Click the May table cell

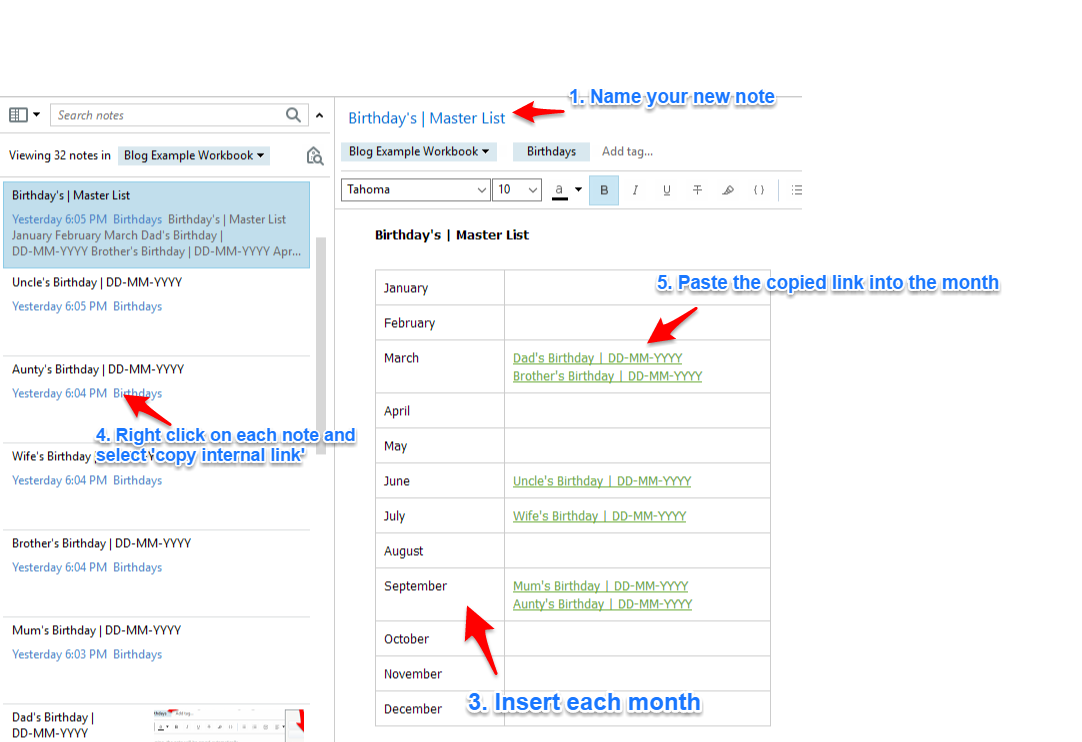(x=440, y=446)
